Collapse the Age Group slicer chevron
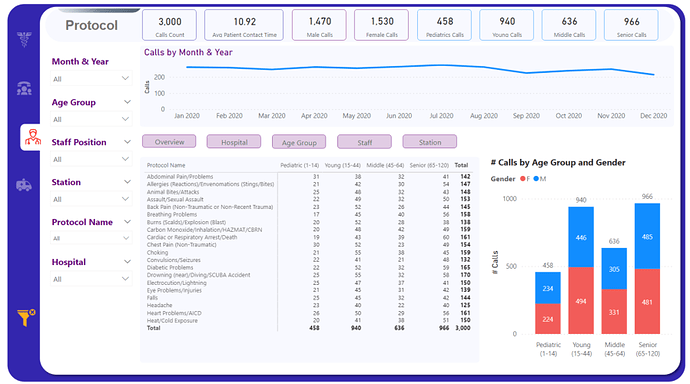This screenshot has width=690, height=384. 127,102
